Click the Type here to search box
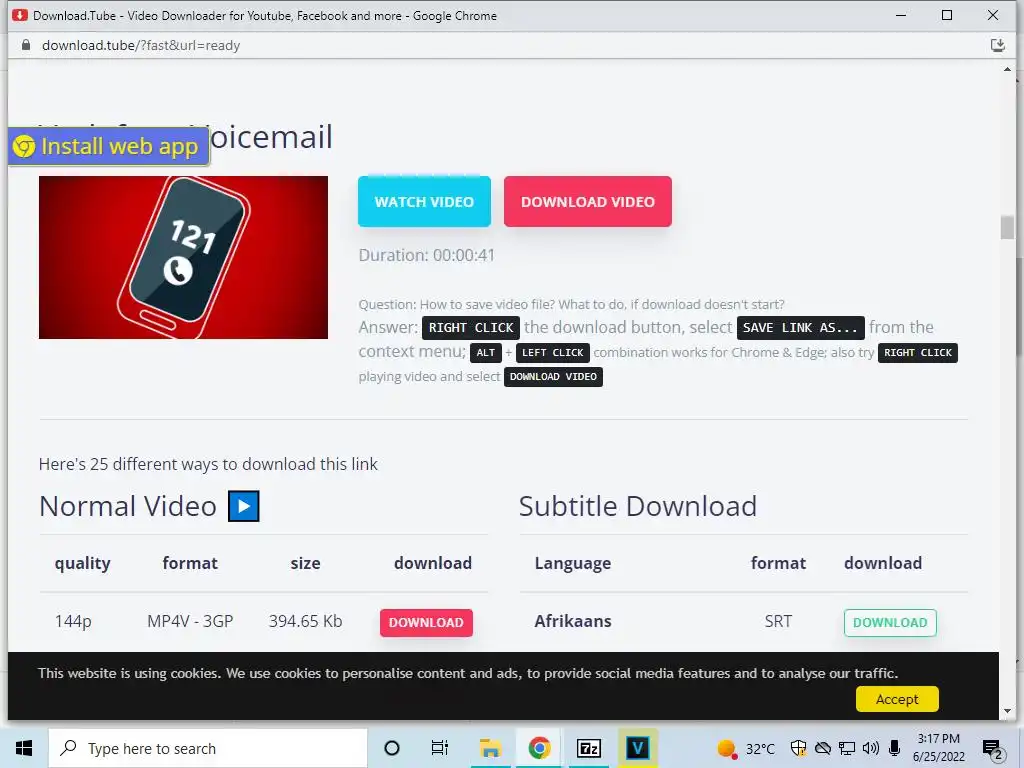Image resolution: width=1024 pixels, height=768 pixels. [208, 748]
